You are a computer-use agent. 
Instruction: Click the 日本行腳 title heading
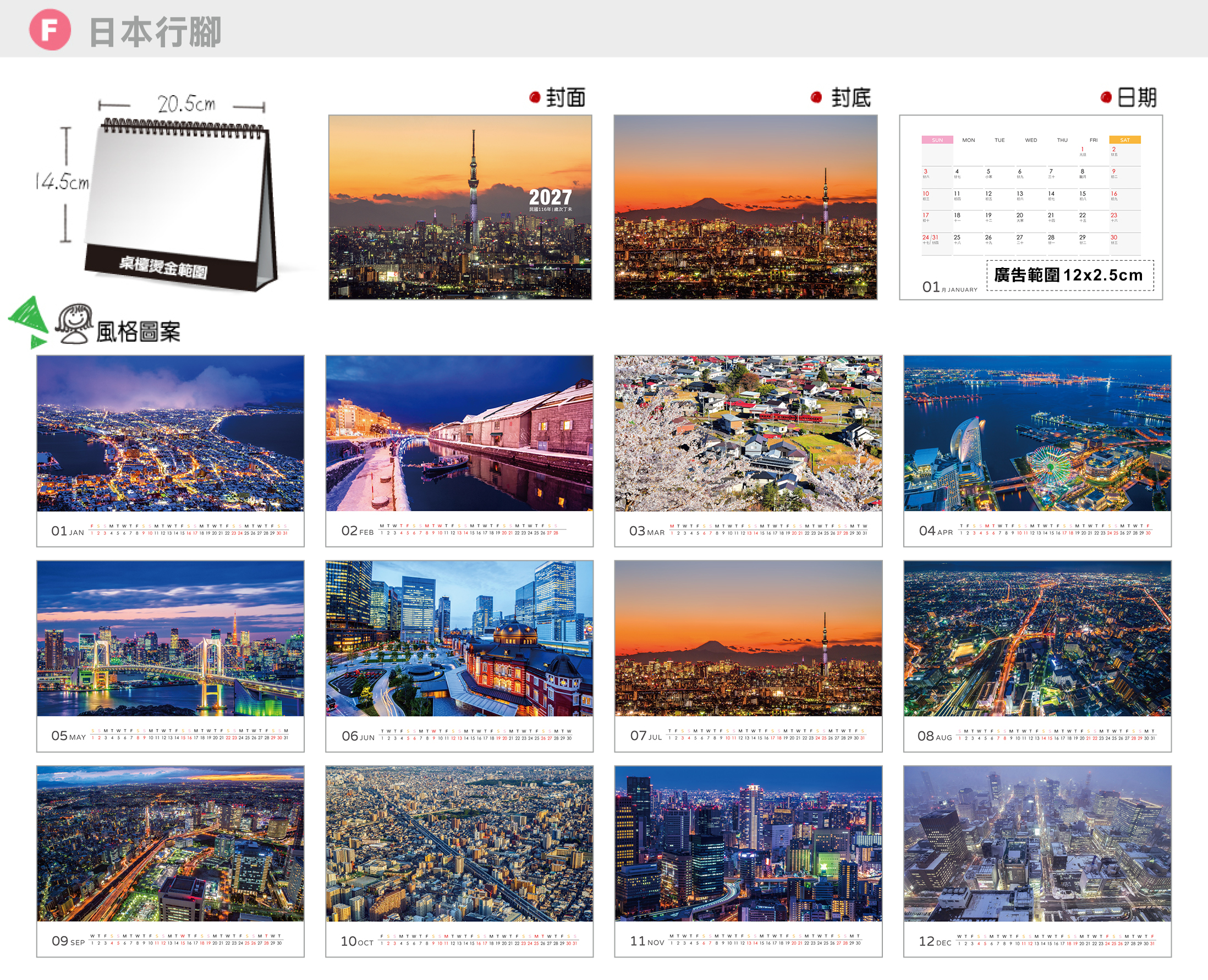pyautogui.click(x=155, y=31)
